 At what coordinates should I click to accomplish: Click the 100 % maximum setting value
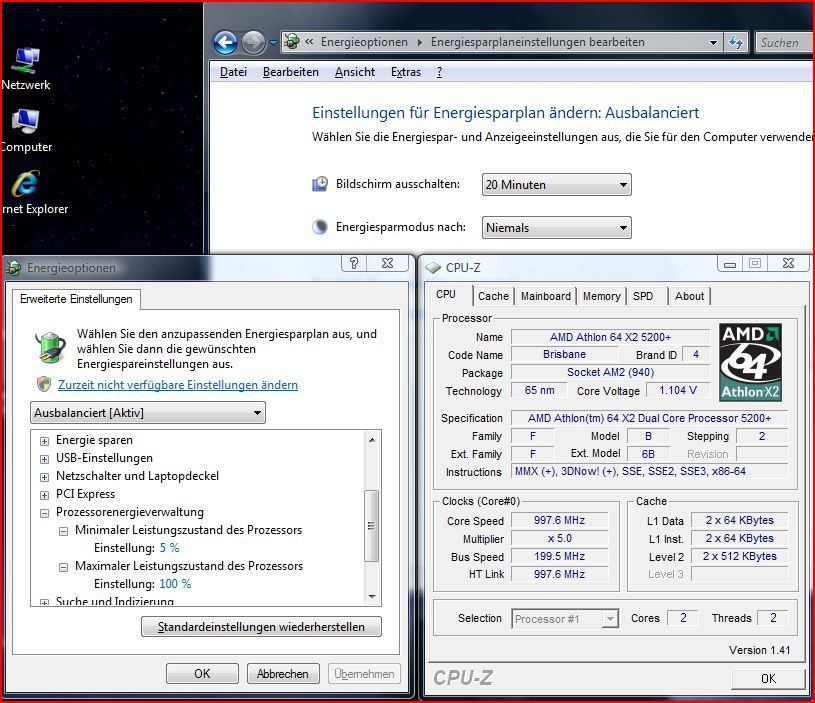pos(175,583)
